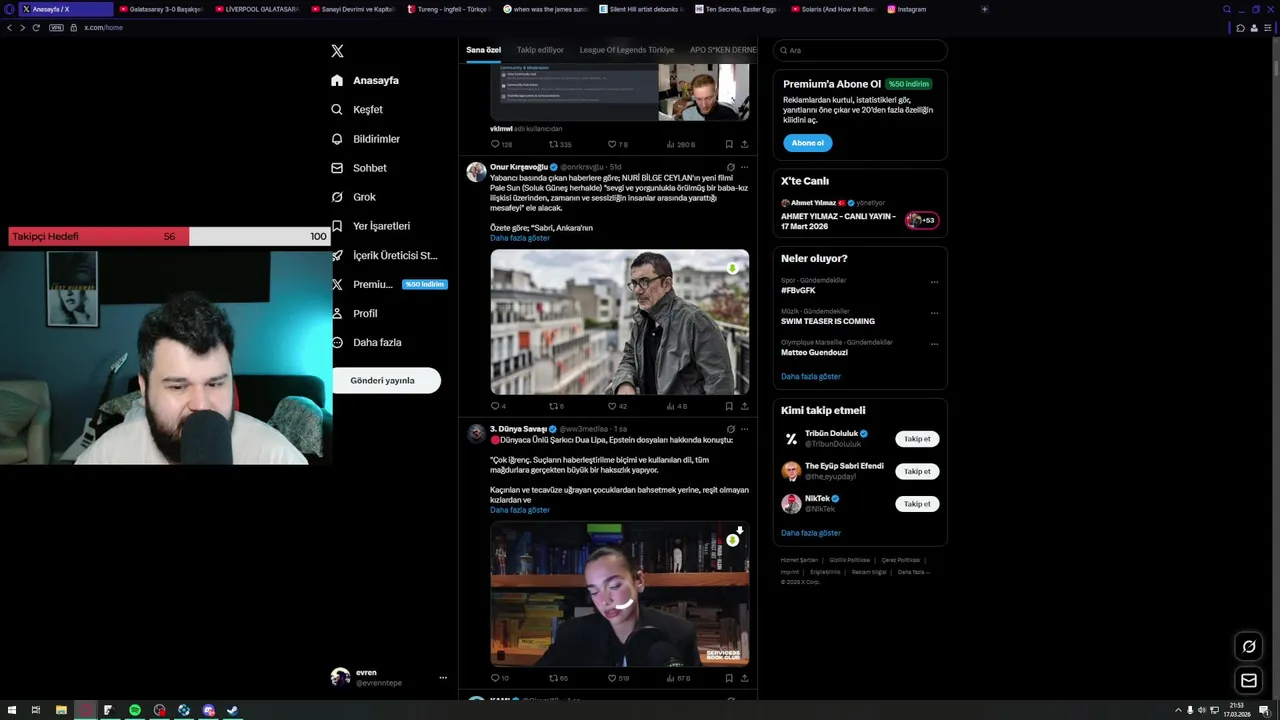Open Bildirimler notifications page

[x=365, y=139]
